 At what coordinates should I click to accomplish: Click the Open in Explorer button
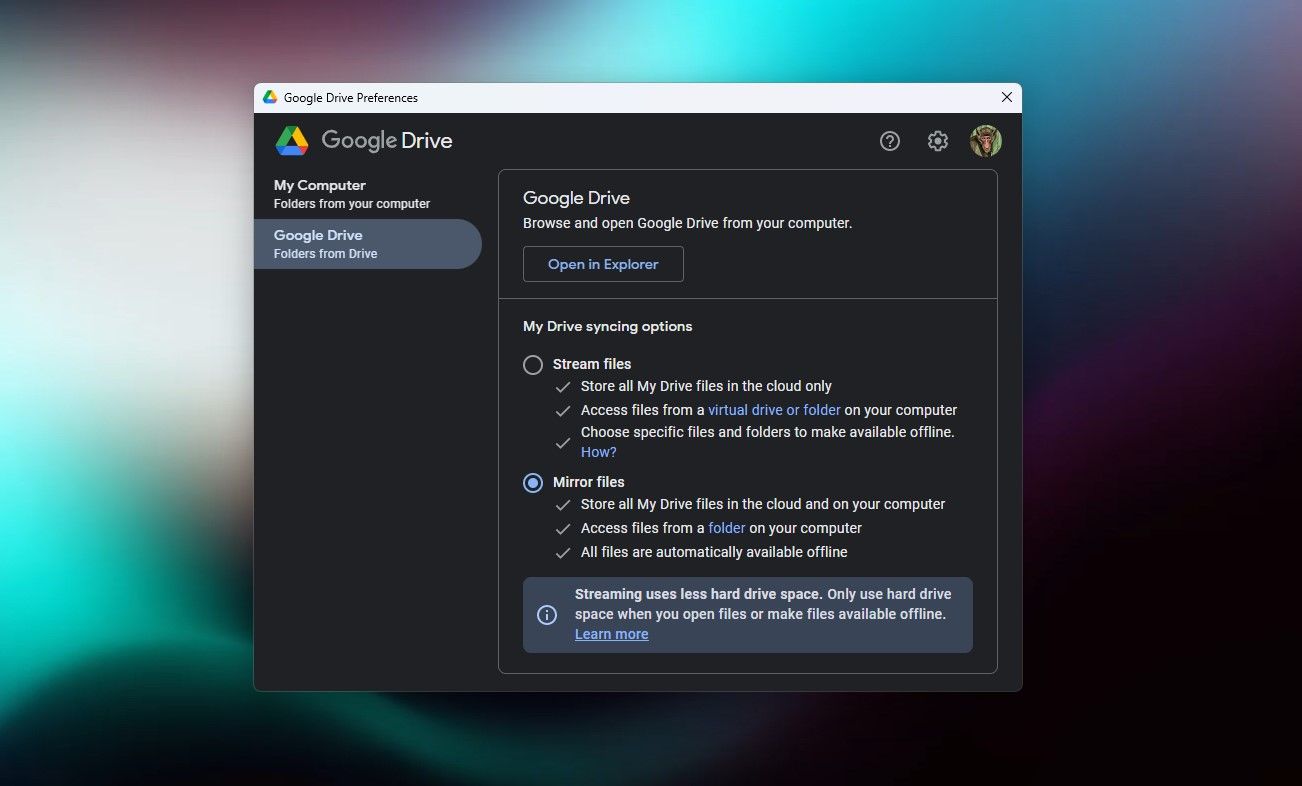(603, 264)
